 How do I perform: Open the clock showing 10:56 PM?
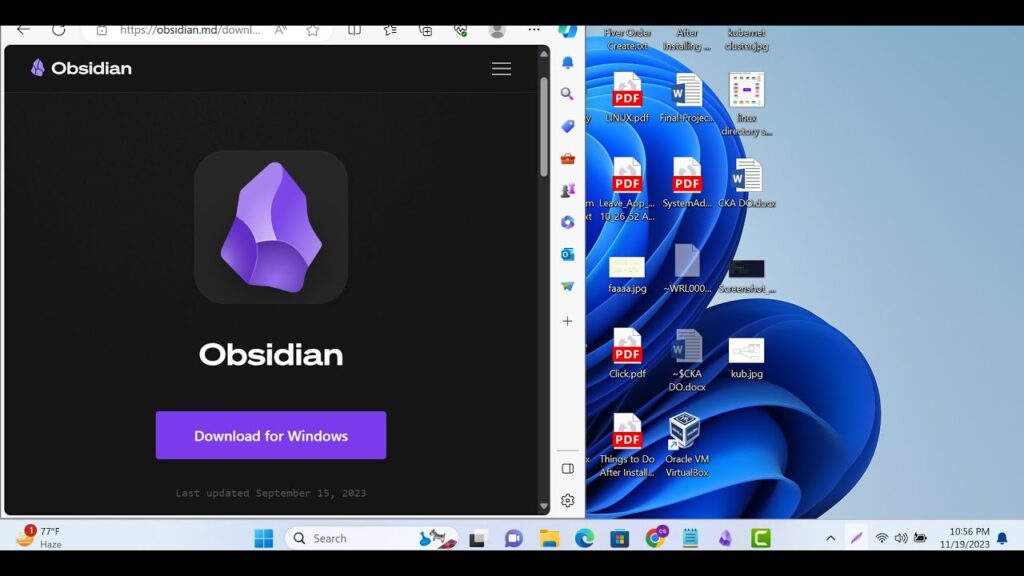click(x=965, y=537)
